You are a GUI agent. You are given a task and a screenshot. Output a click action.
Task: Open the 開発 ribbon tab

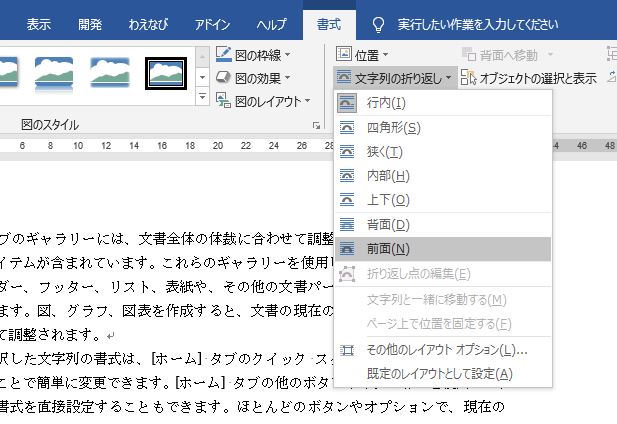tap(90, 24)
